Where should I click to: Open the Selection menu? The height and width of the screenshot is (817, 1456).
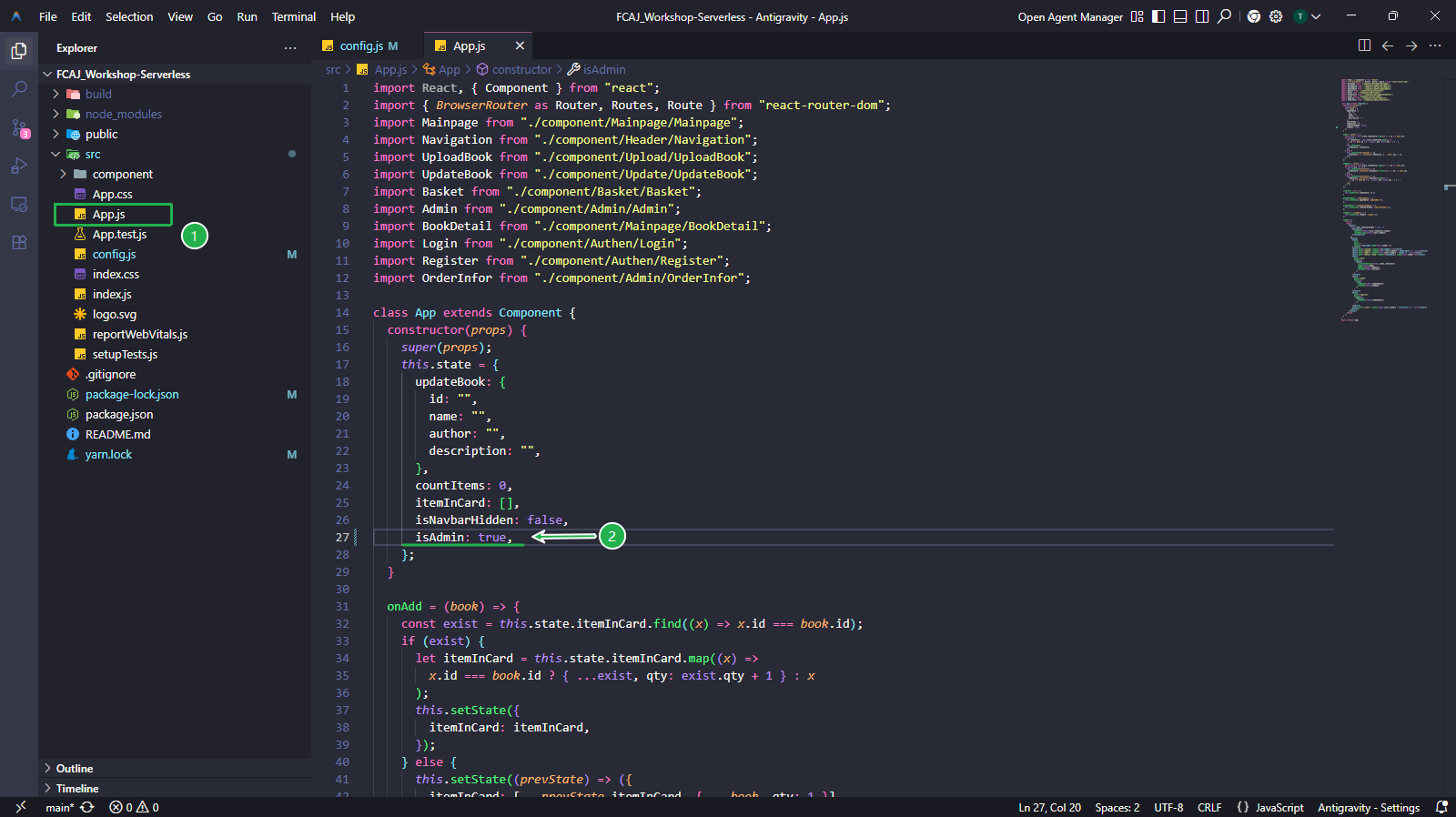pyautogui.click(x=129, y=16)
